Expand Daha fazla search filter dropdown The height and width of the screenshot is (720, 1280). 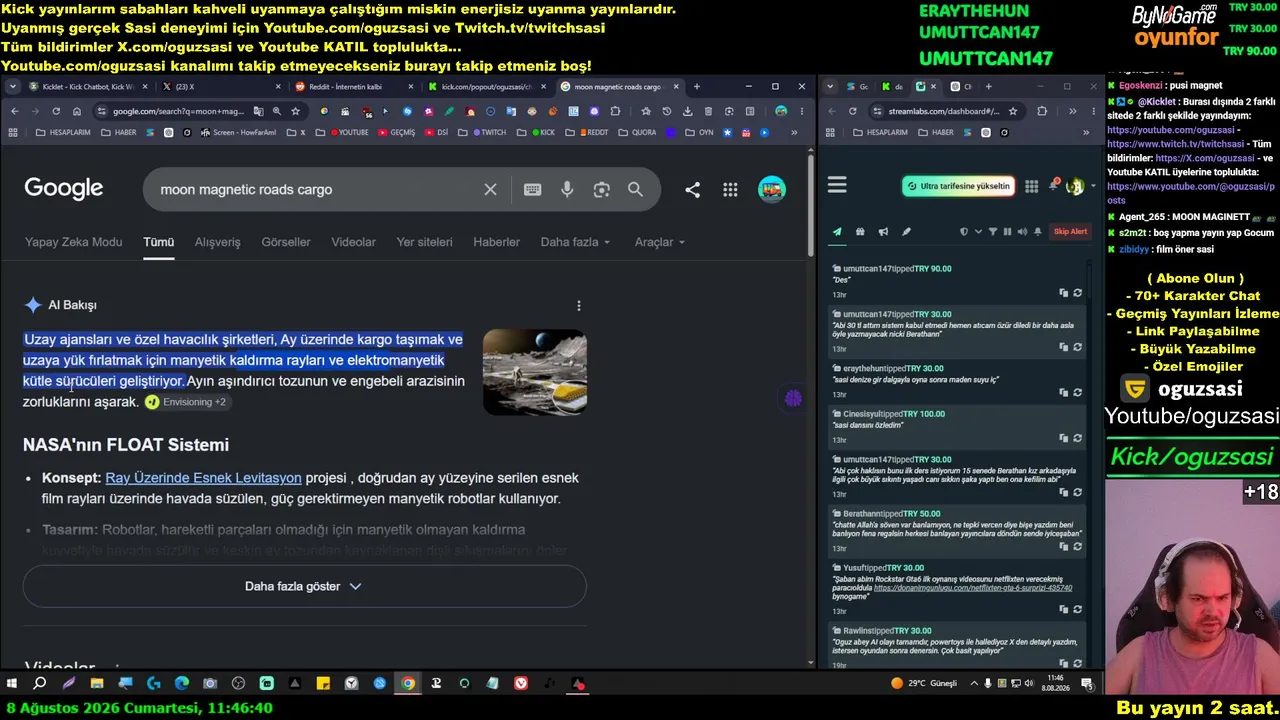point(575,242)
